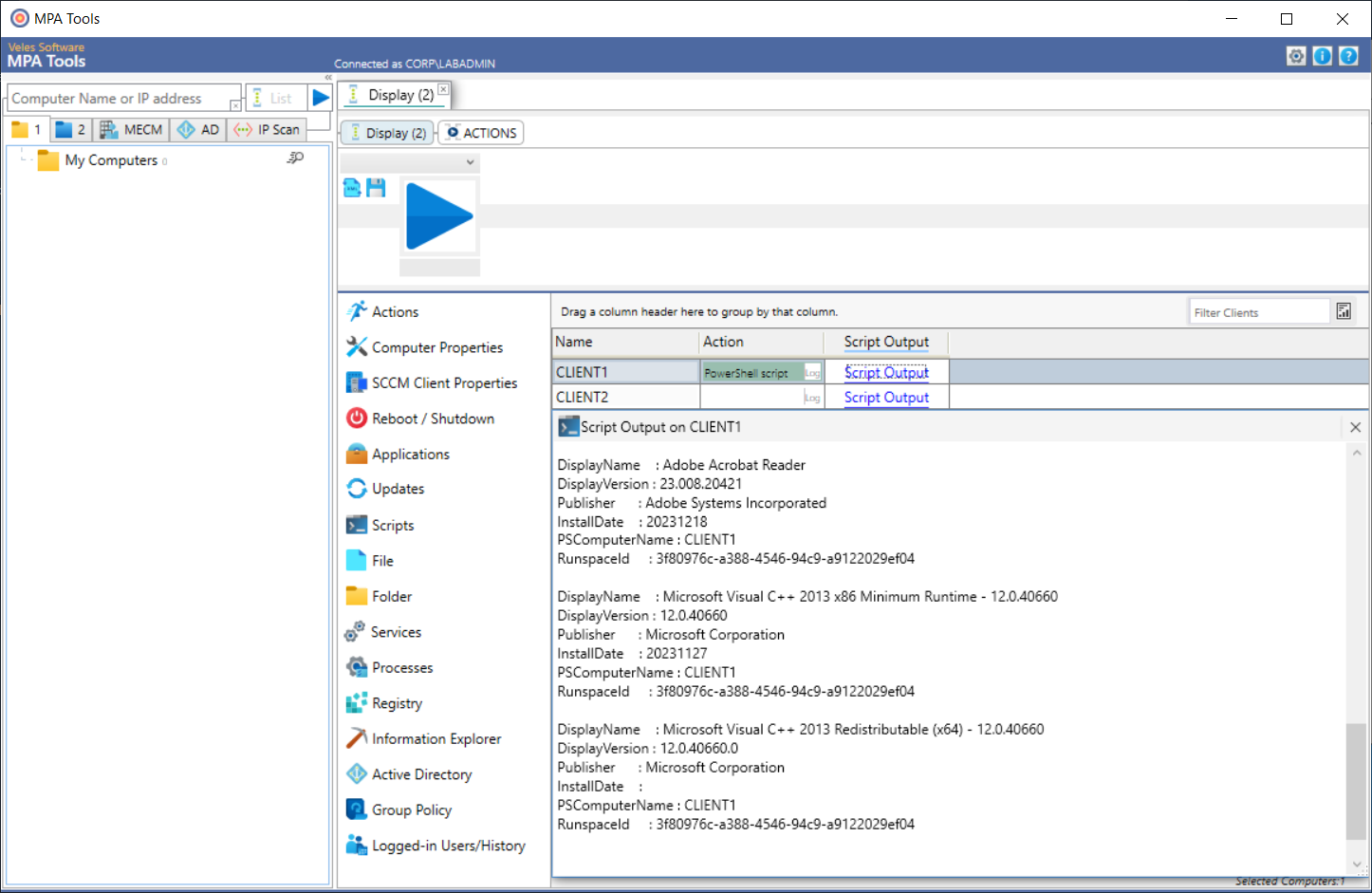Image resolution: width=1372 pixels, height=893 pixels.
Task: Click the search icon beside My Computers
Action: point(295,158)
